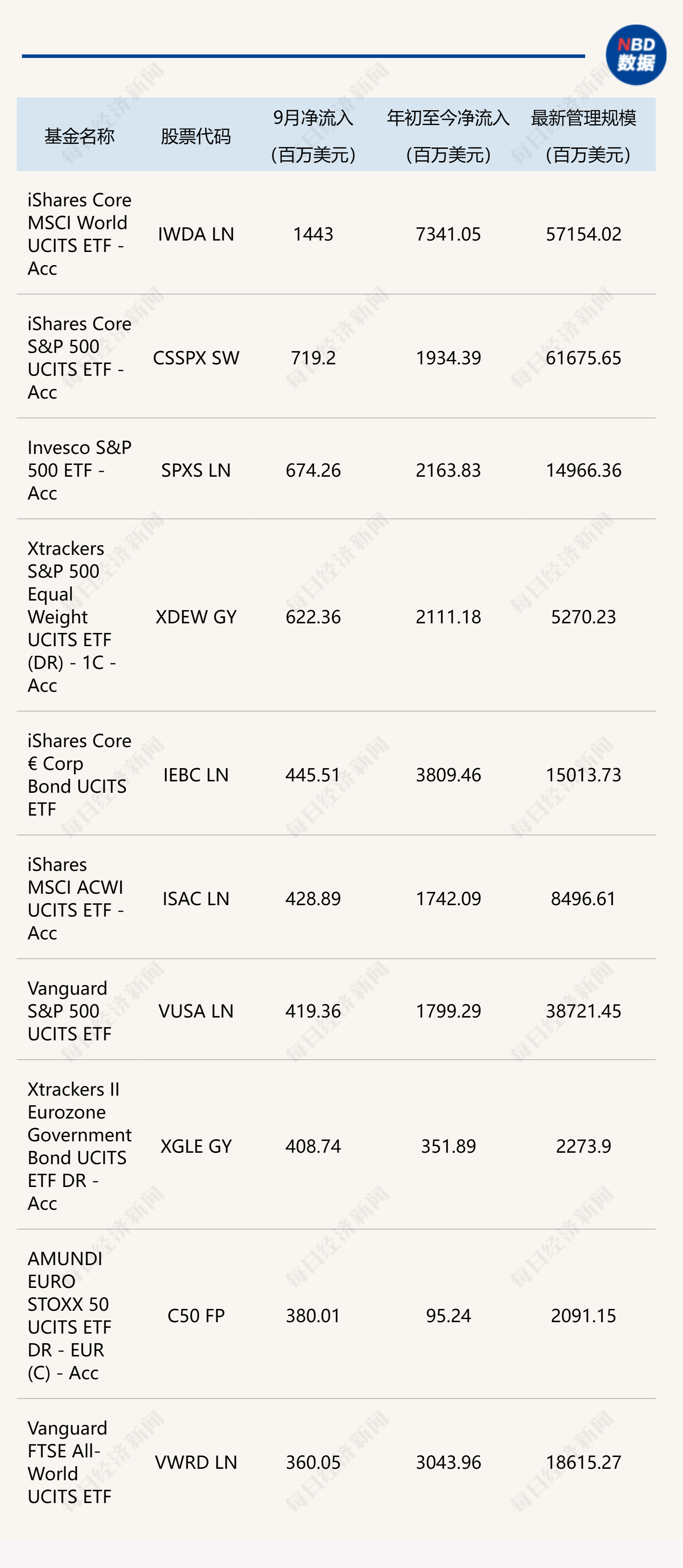This screenshot has width=683, height=1568.
Task: Click the C50 FP ticker code
Action: (195, 1315)
